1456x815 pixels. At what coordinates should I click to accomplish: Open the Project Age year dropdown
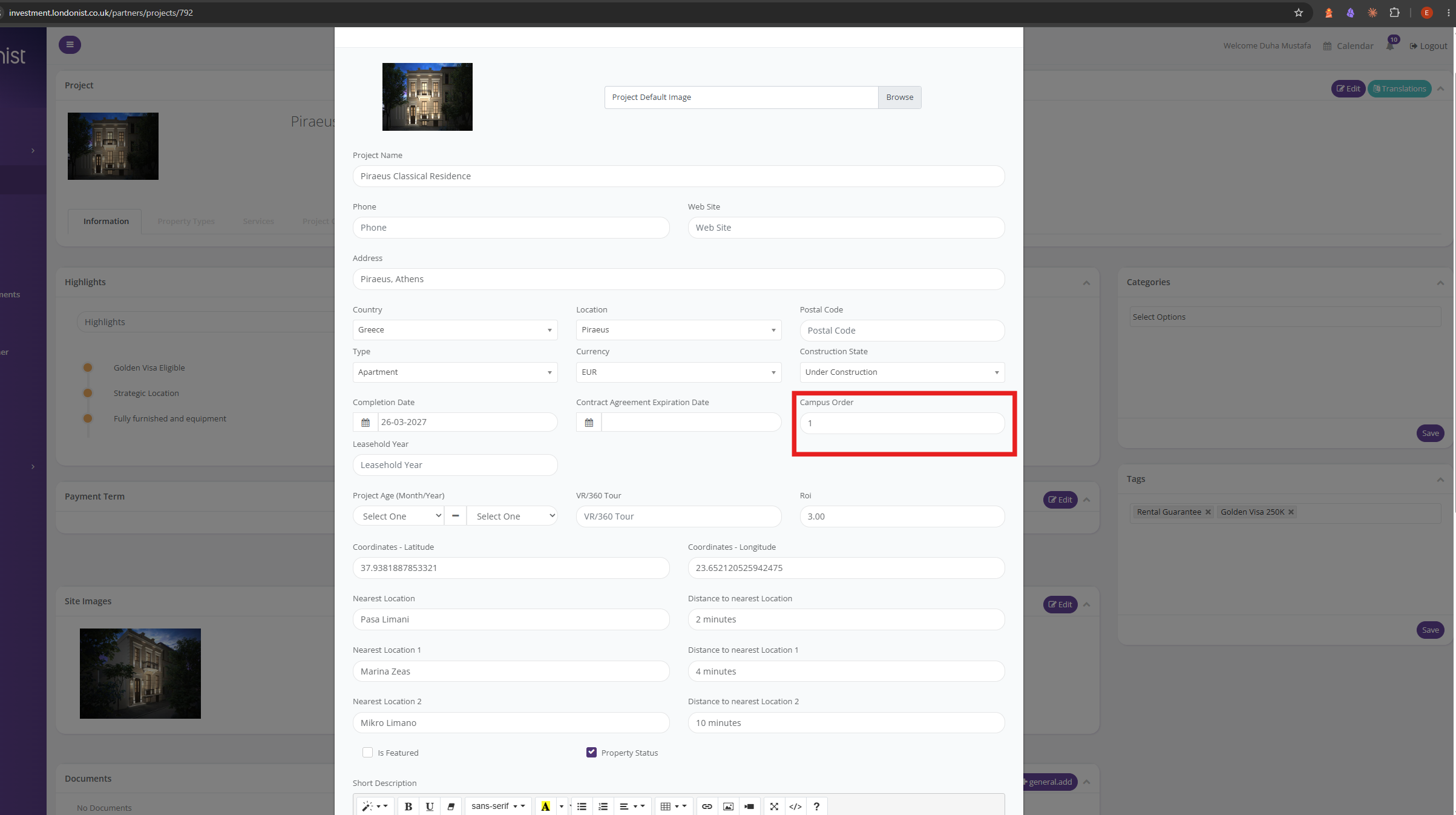click(512, 516)
